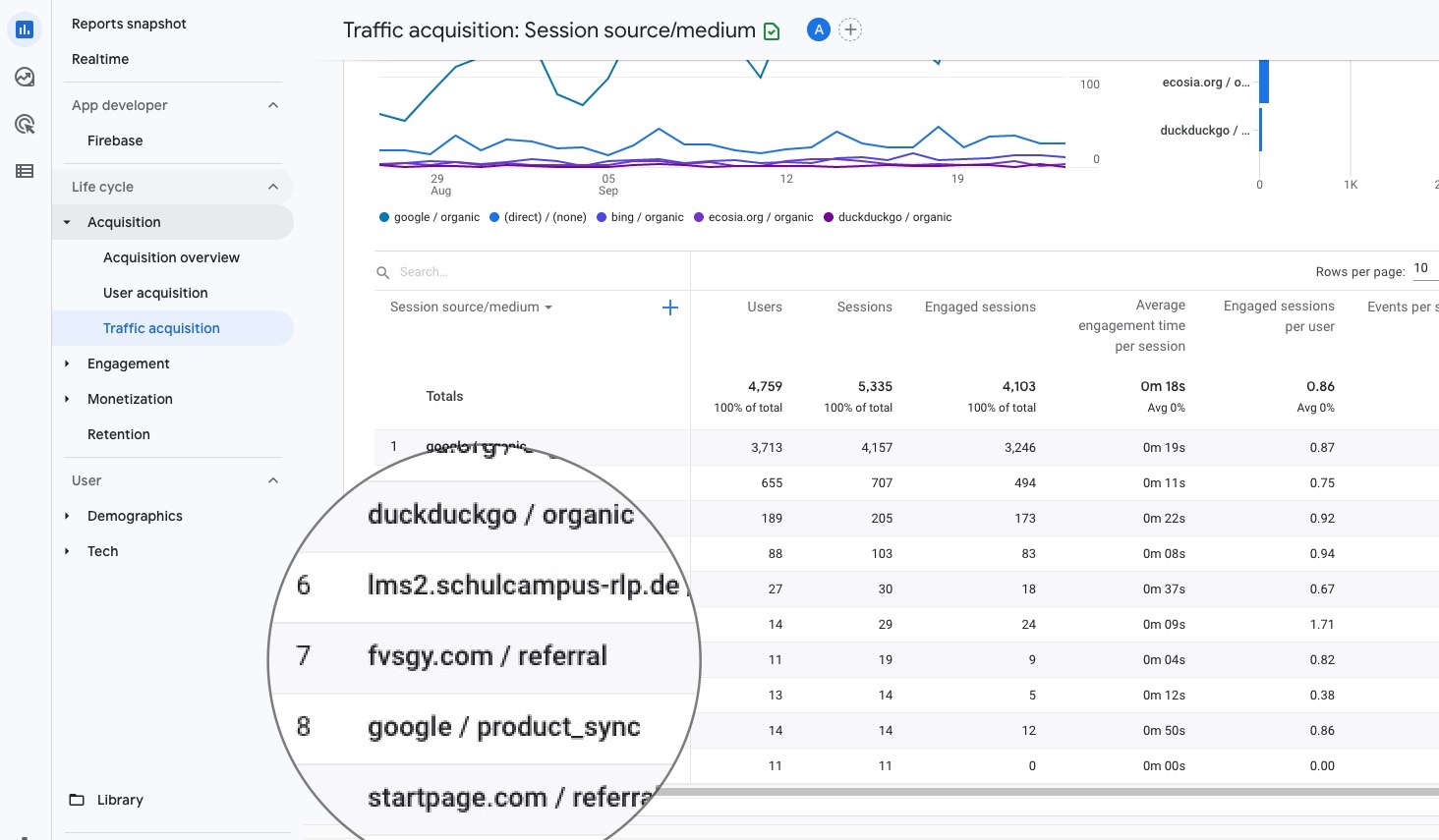The image size is (1439, 840).
Task: Add a secondary dimension with blue plus
Action: pyautogui.click(x=670, y=308)
